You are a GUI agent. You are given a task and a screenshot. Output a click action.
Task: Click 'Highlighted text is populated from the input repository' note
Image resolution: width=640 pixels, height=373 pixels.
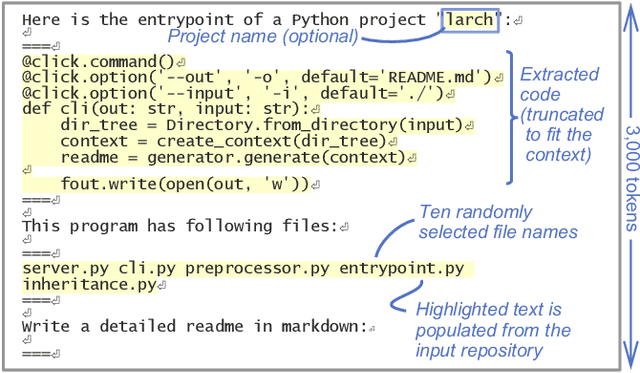pos(493,330)
